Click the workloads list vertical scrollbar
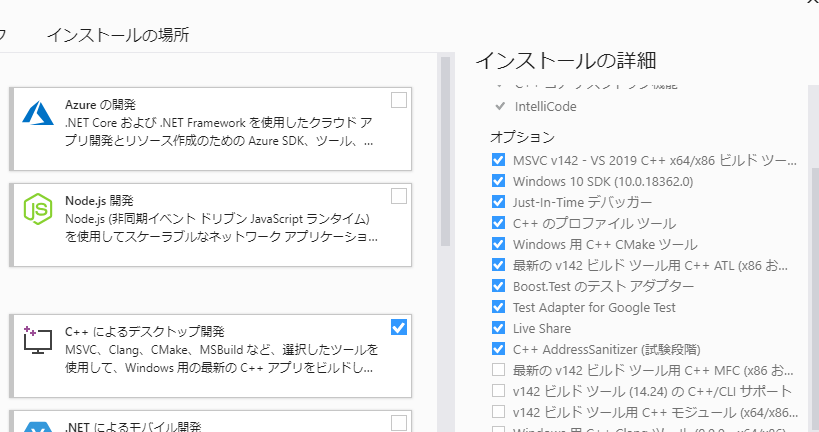 446,150
